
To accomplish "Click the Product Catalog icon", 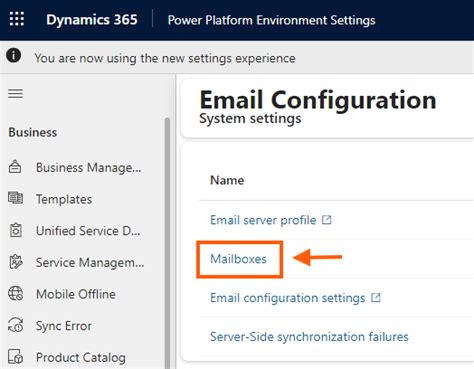I will point(16,356).
